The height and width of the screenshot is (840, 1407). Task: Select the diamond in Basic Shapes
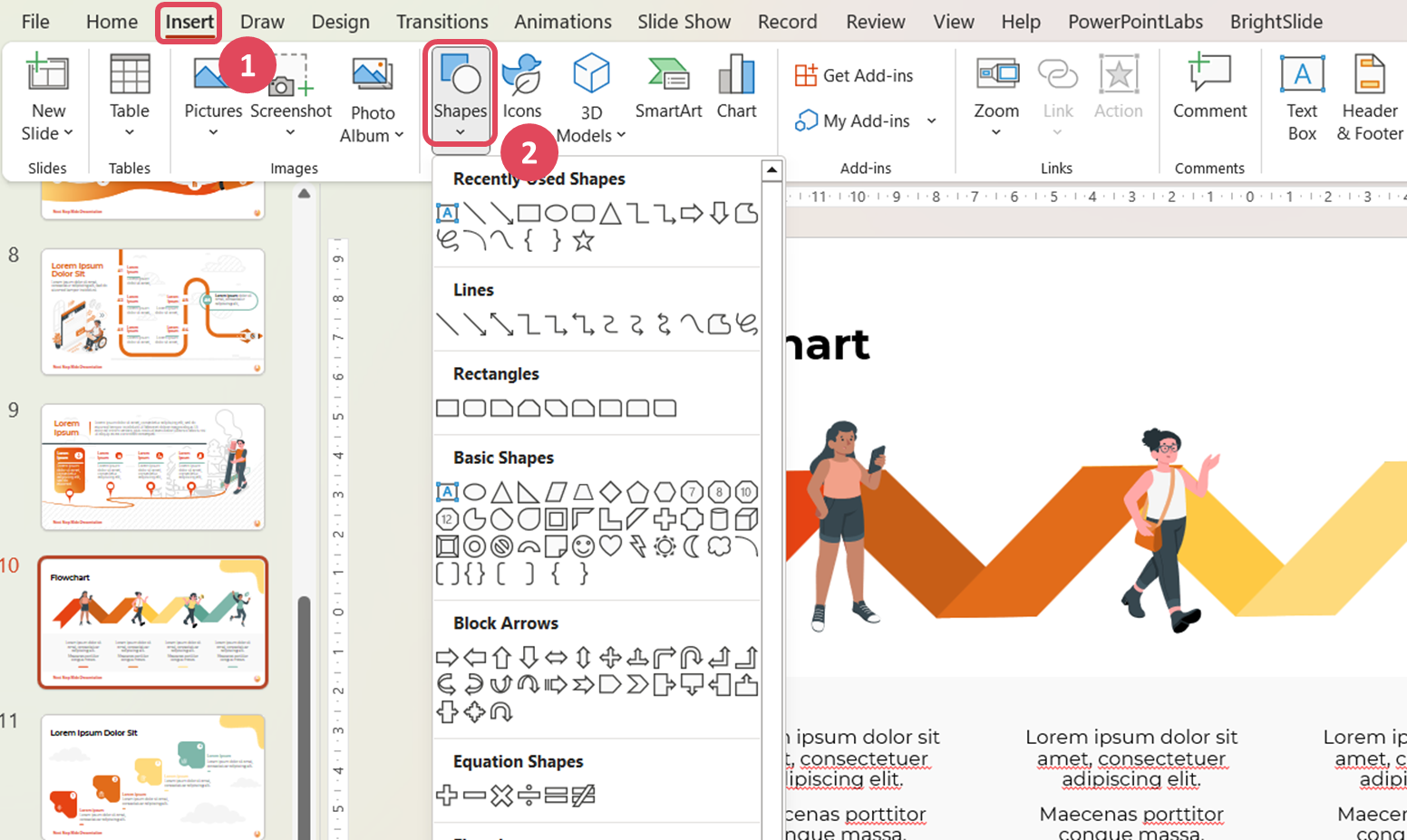click(610, 492)
